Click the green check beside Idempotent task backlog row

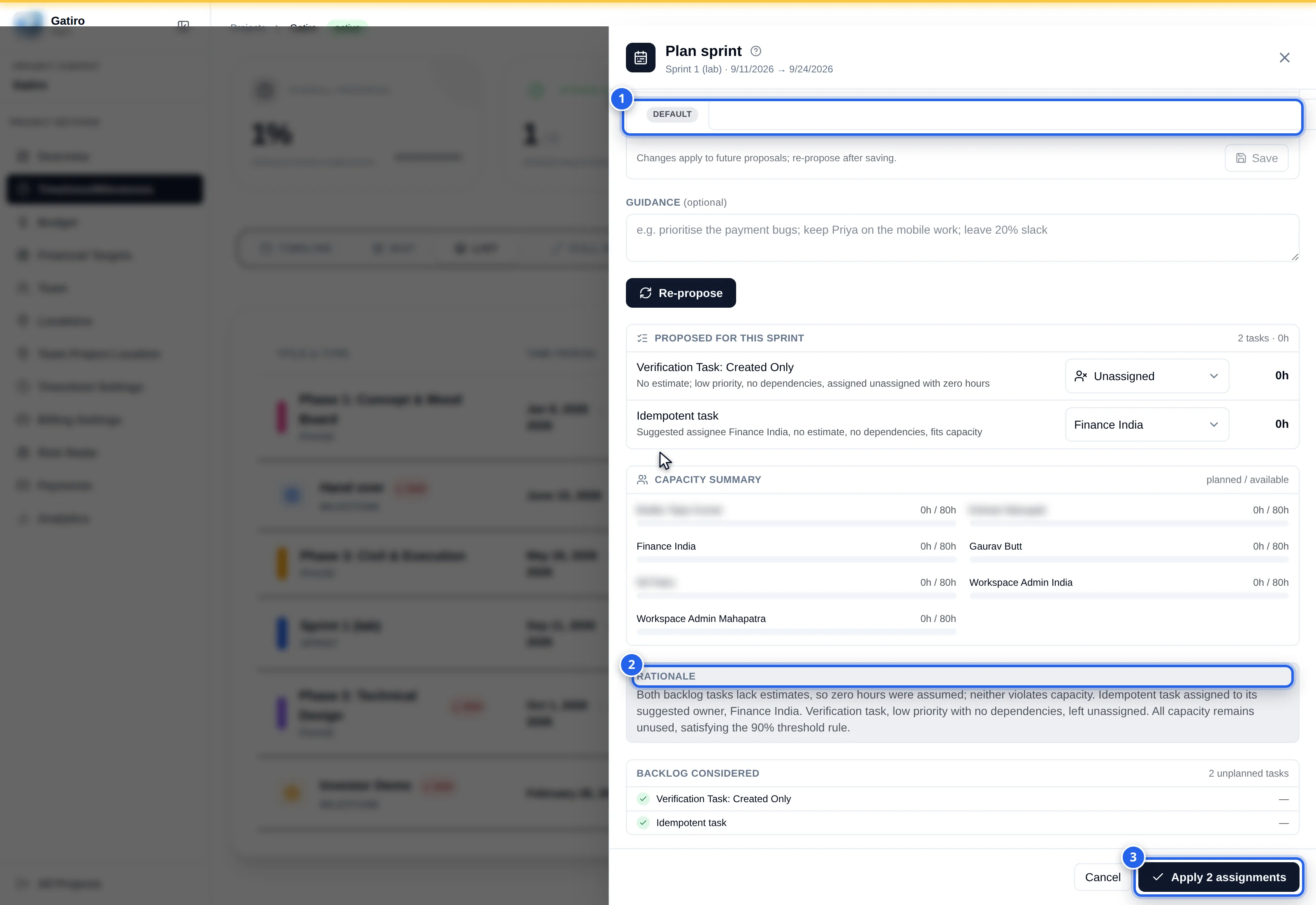click(x=643, y=823)
